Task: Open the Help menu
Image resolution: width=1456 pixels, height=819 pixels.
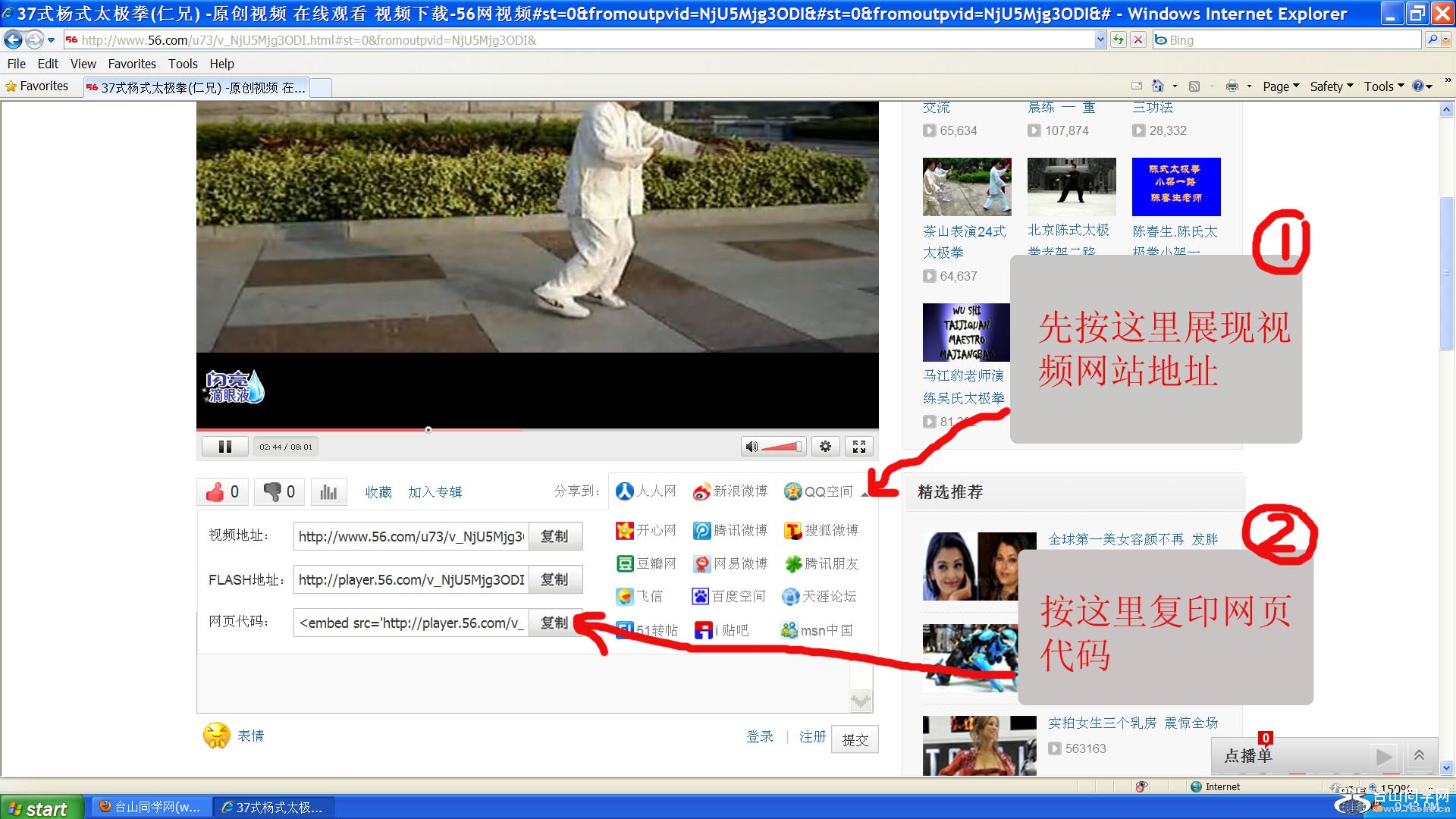Action: coord(221,64)
